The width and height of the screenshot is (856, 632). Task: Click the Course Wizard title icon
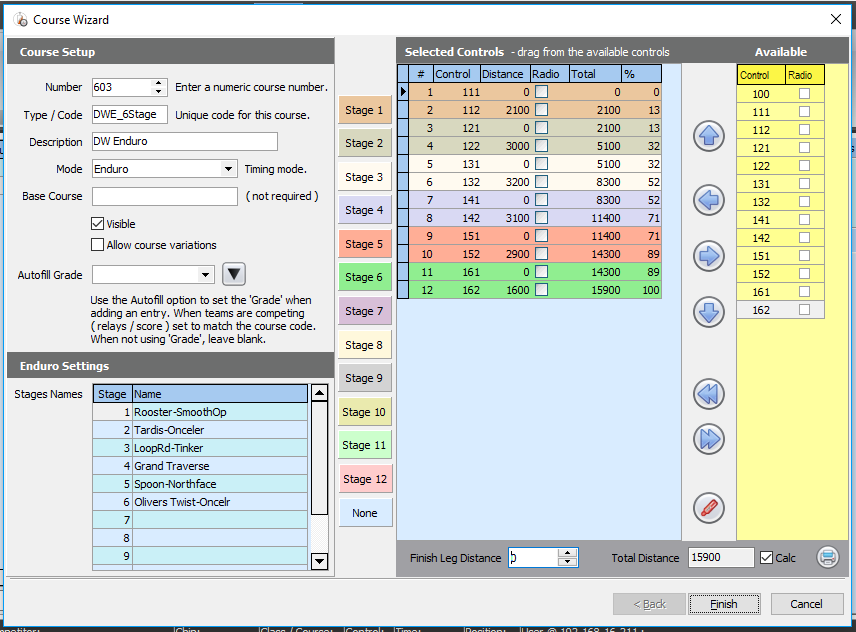tap(21, 20)
